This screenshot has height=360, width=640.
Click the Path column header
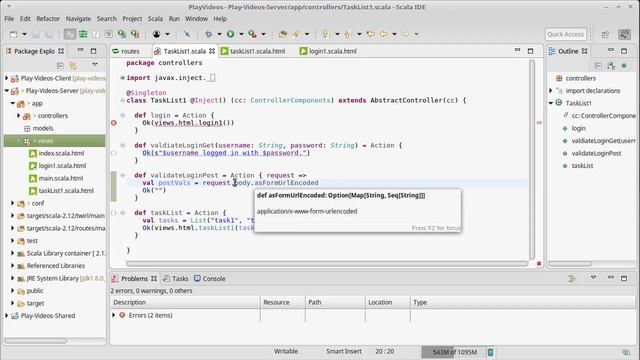click(x=335, y=302)
